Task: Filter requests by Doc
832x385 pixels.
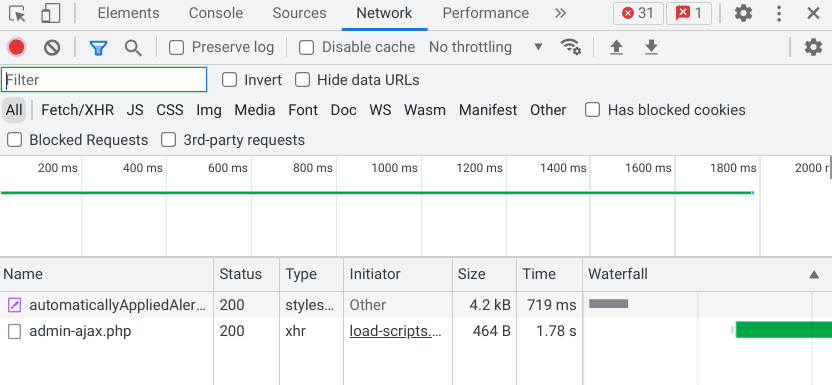Action: click(344, 110)
